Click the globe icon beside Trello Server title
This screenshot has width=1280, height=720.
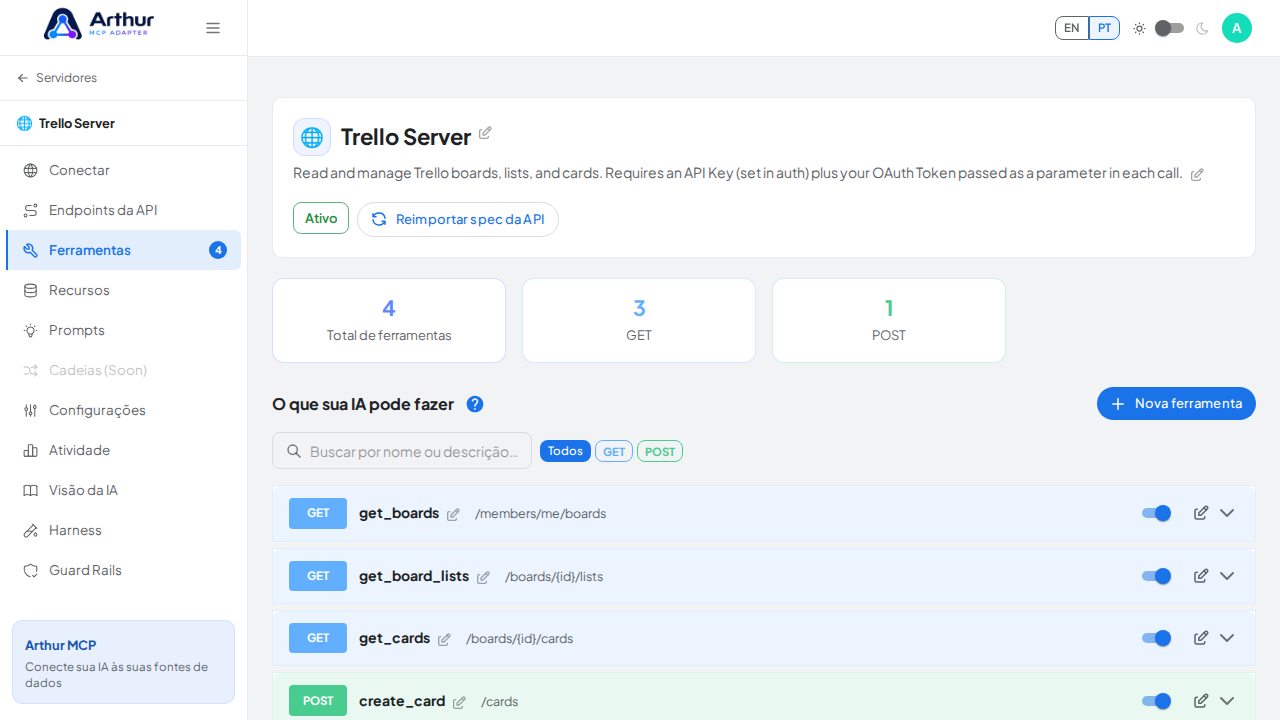click(x=312, y=137)
